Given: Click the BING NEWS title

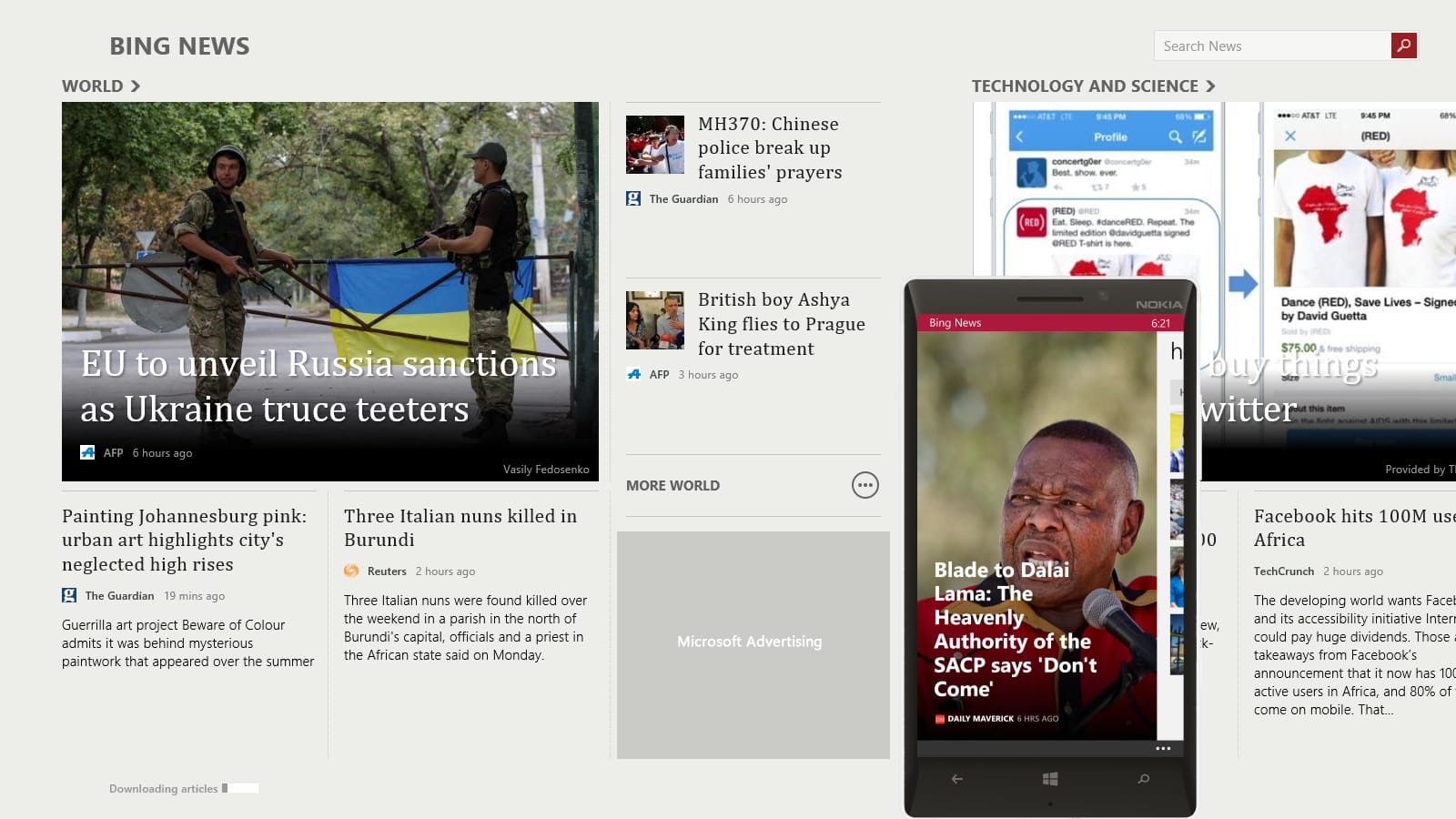Looking at the screenshot, I should 179,46.
